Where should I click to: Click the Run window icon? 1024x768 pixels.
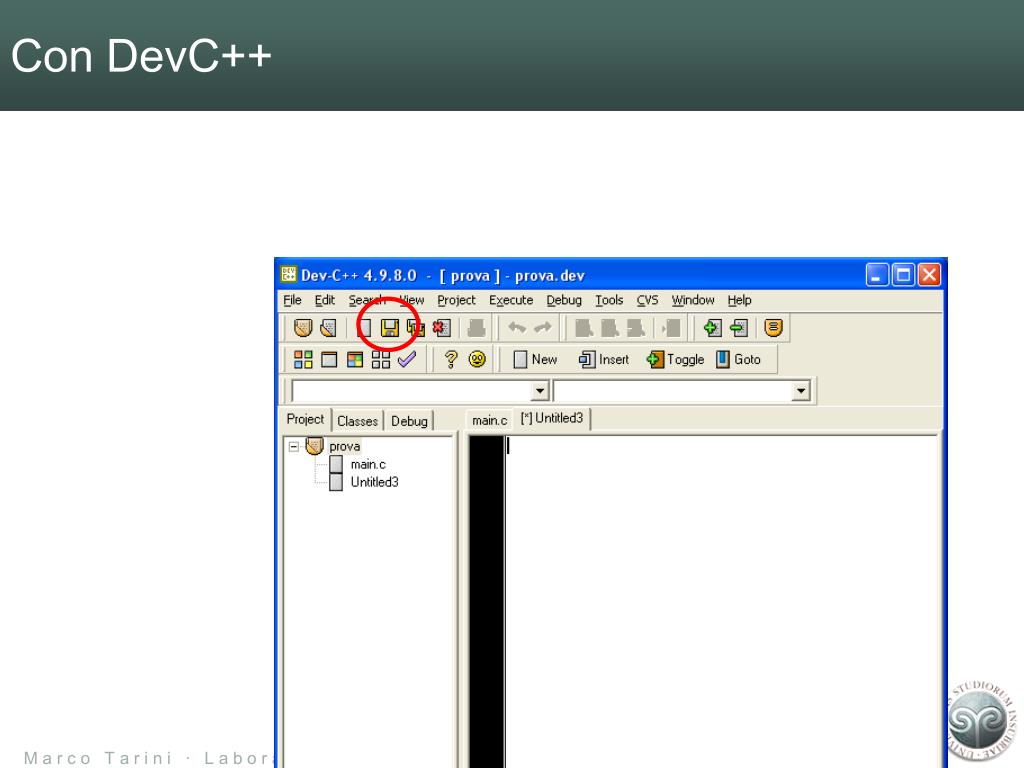pos(329,359)
